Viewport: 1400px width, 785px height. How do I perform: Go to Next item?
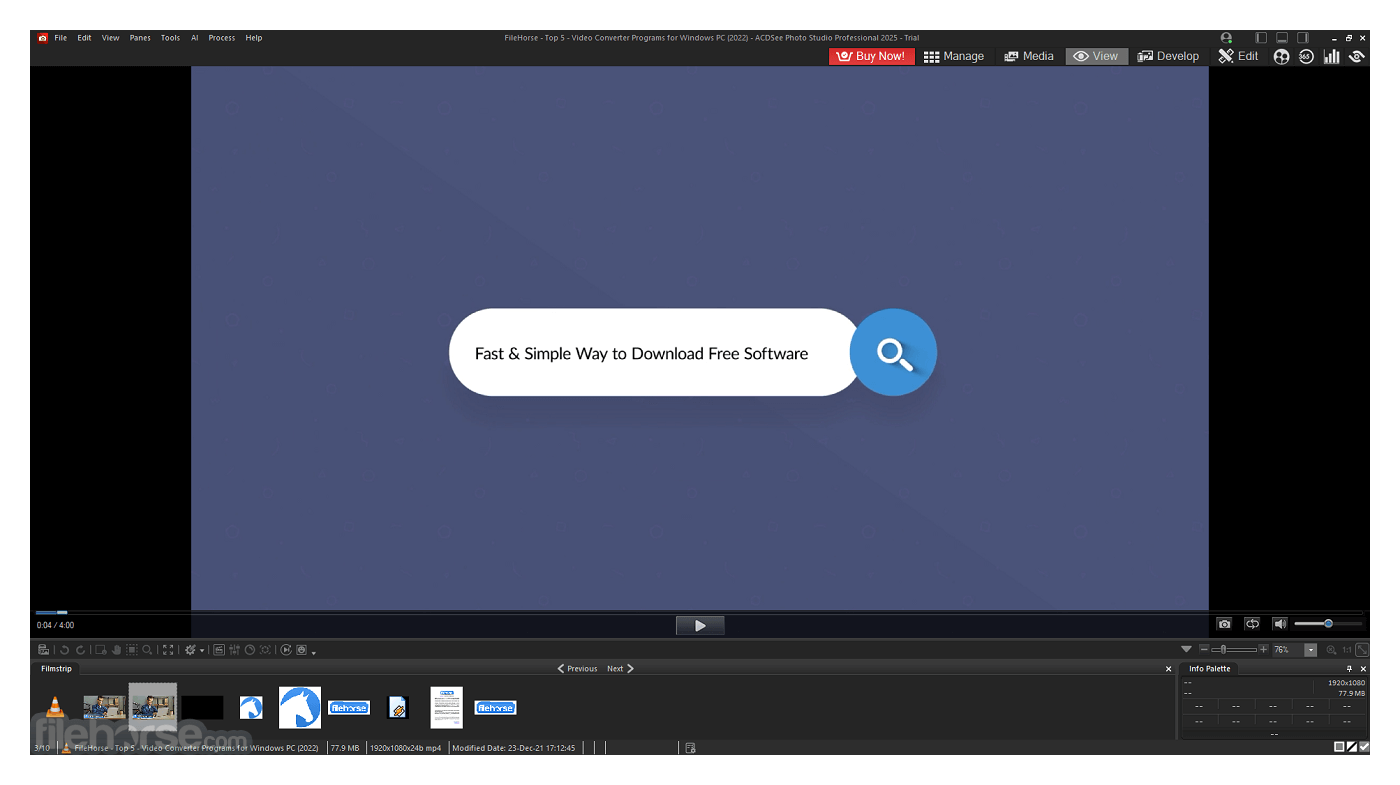pos(620,669)
